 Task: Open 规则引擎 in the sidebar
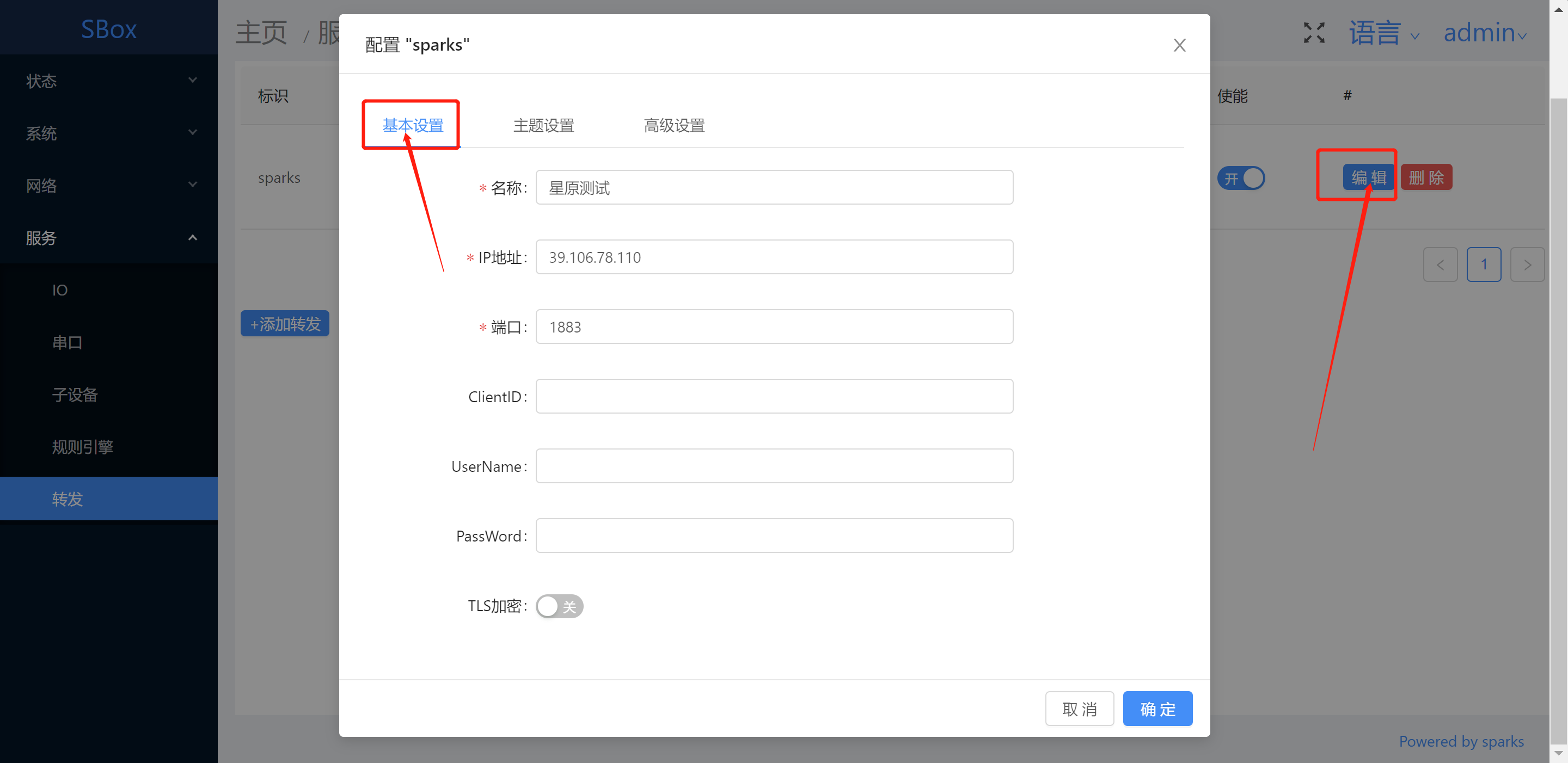(x=83, y=447)
